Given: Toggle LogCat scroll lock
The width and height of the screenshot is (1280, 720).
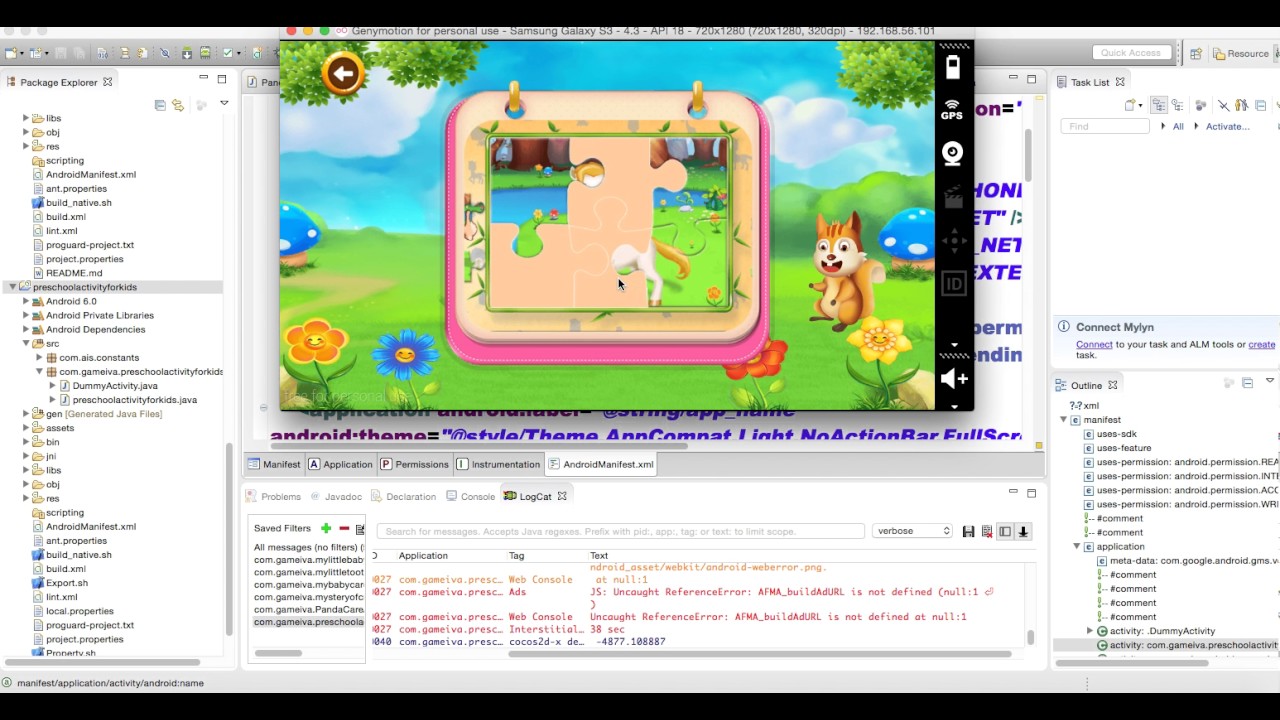Looking at the screenshot, I should 1023,532.
